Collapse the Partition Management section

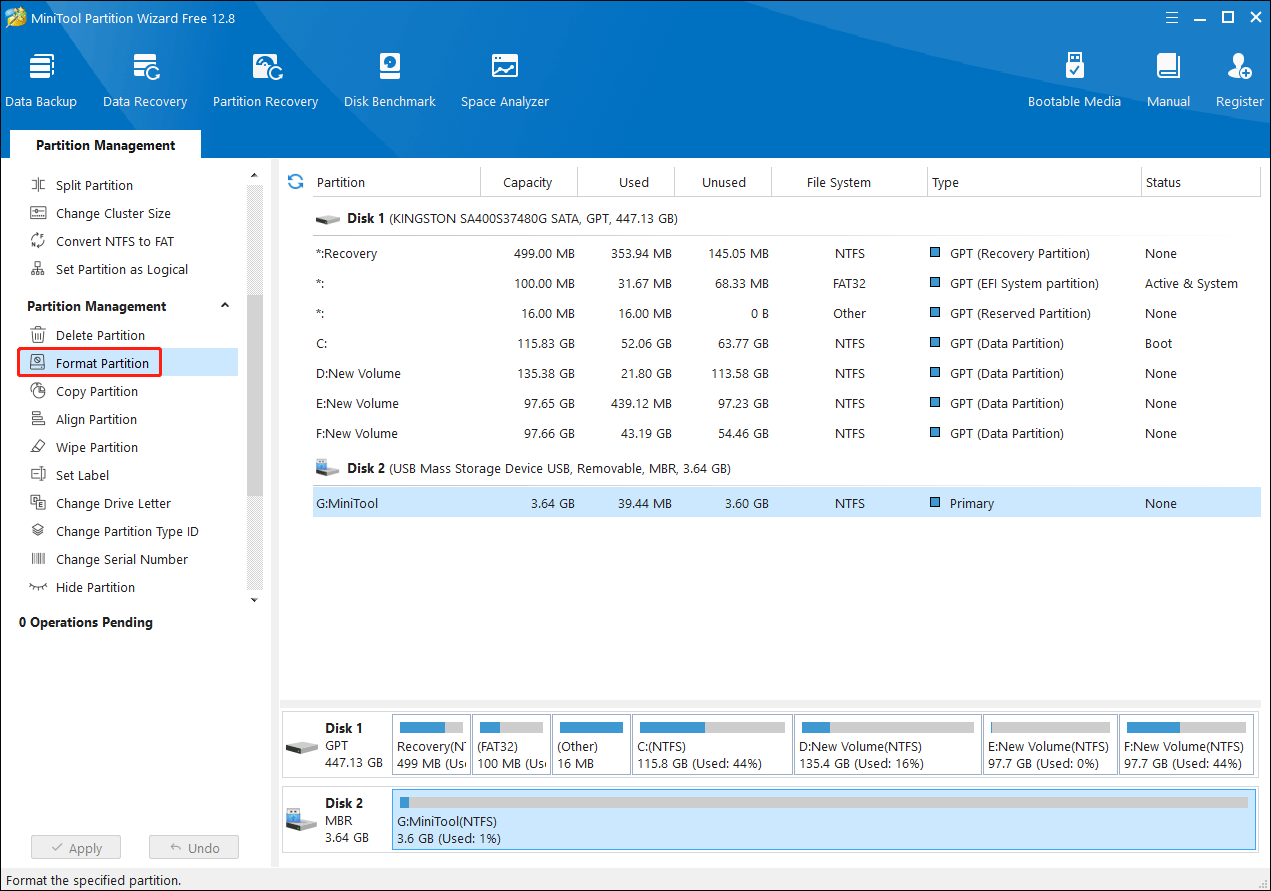225,305
